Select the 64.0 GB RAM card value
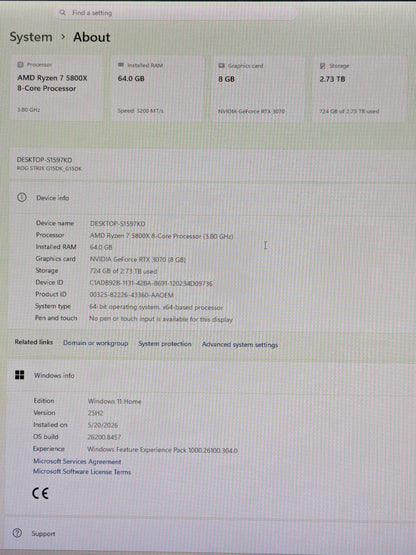 tap(131, 79)
